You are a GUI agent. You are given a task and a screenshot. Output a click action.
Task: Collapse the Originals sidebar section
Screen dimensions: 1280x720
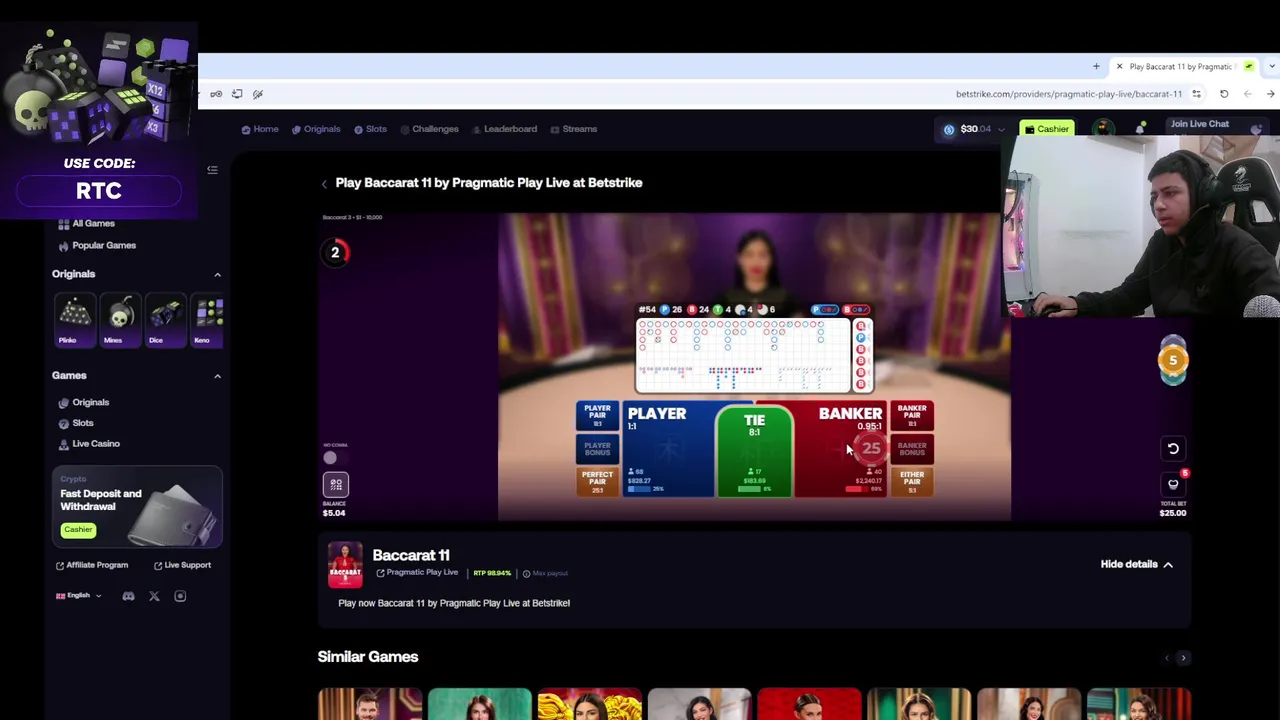[217, 274]
